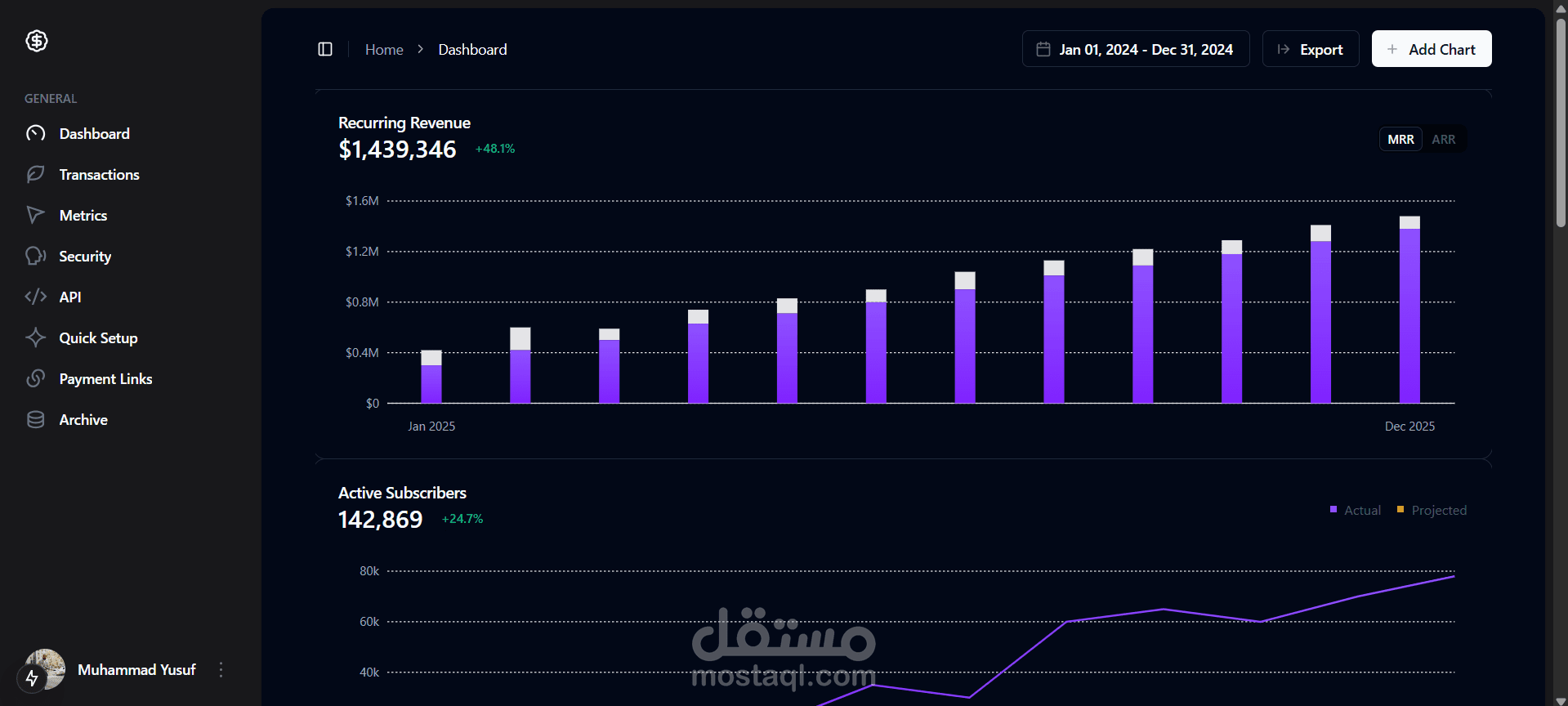1568x706 pixels.
Task: Toggle the sidebar panel icon
Action: pyautogui.click(x=325, y=49)
